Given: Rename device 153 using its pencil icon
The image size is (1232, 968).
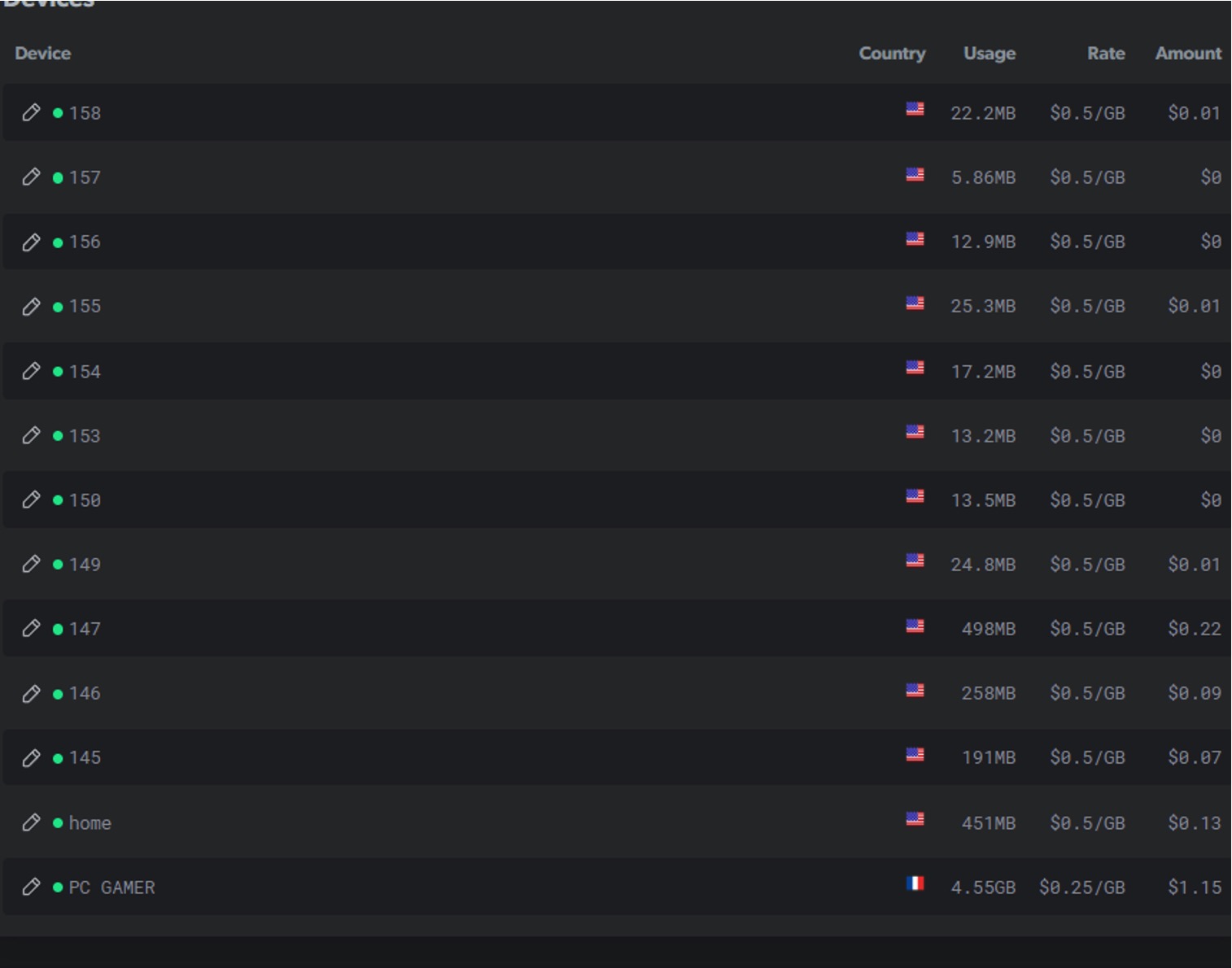Looking at the screenshot, I should click(x=31, y=435).
